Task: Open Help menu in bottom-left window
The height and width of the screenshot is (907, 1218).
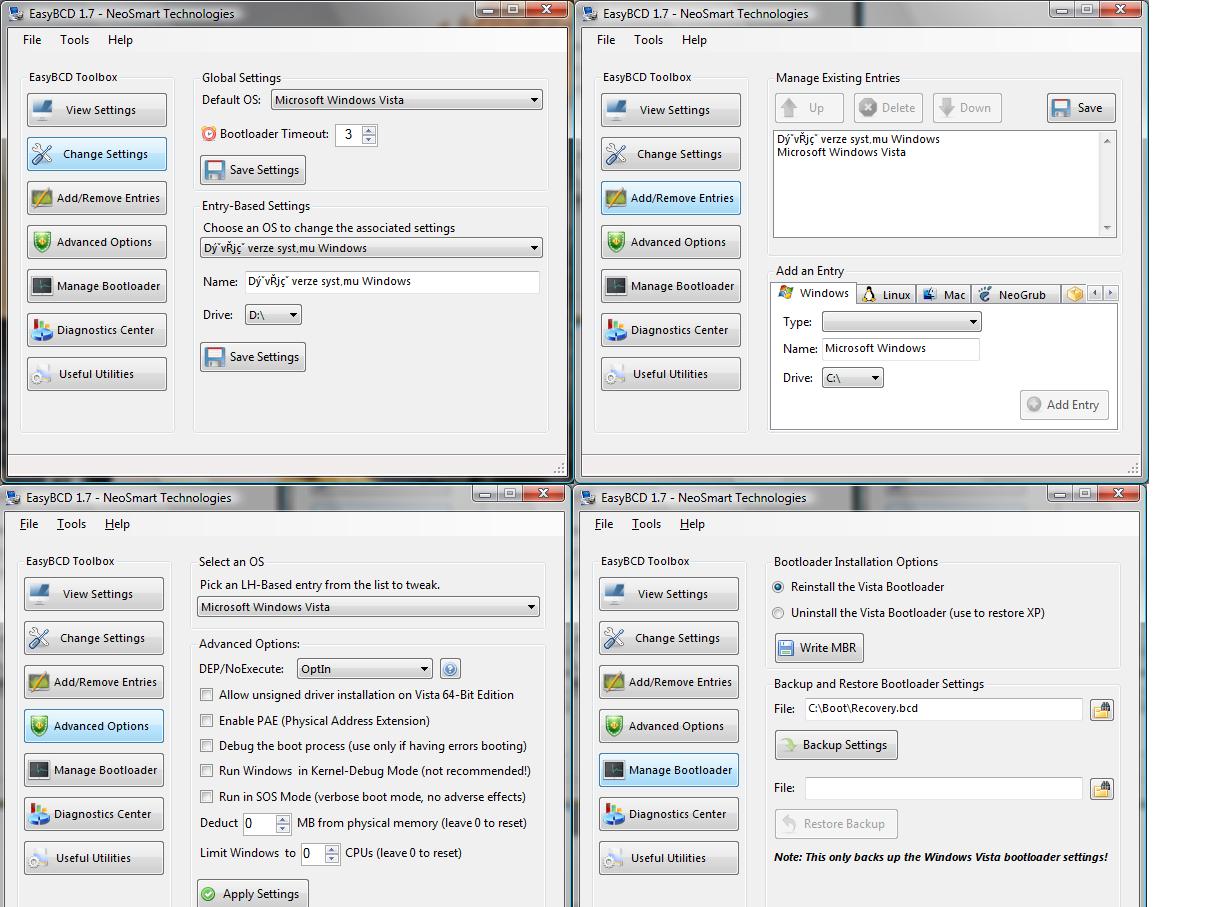Action: click(117, 524)
